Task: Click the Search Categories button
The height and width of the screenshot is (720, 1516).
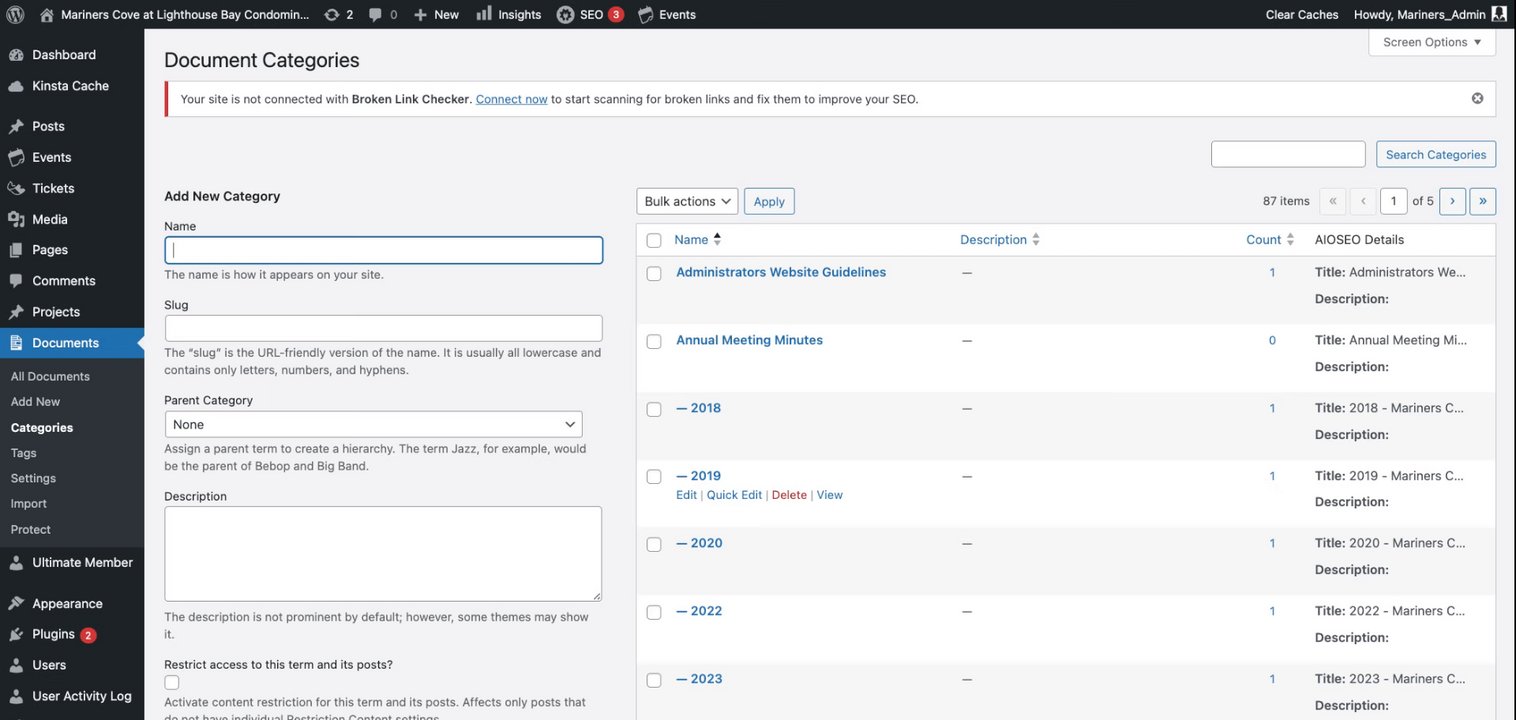Action: coord(1436,154)
